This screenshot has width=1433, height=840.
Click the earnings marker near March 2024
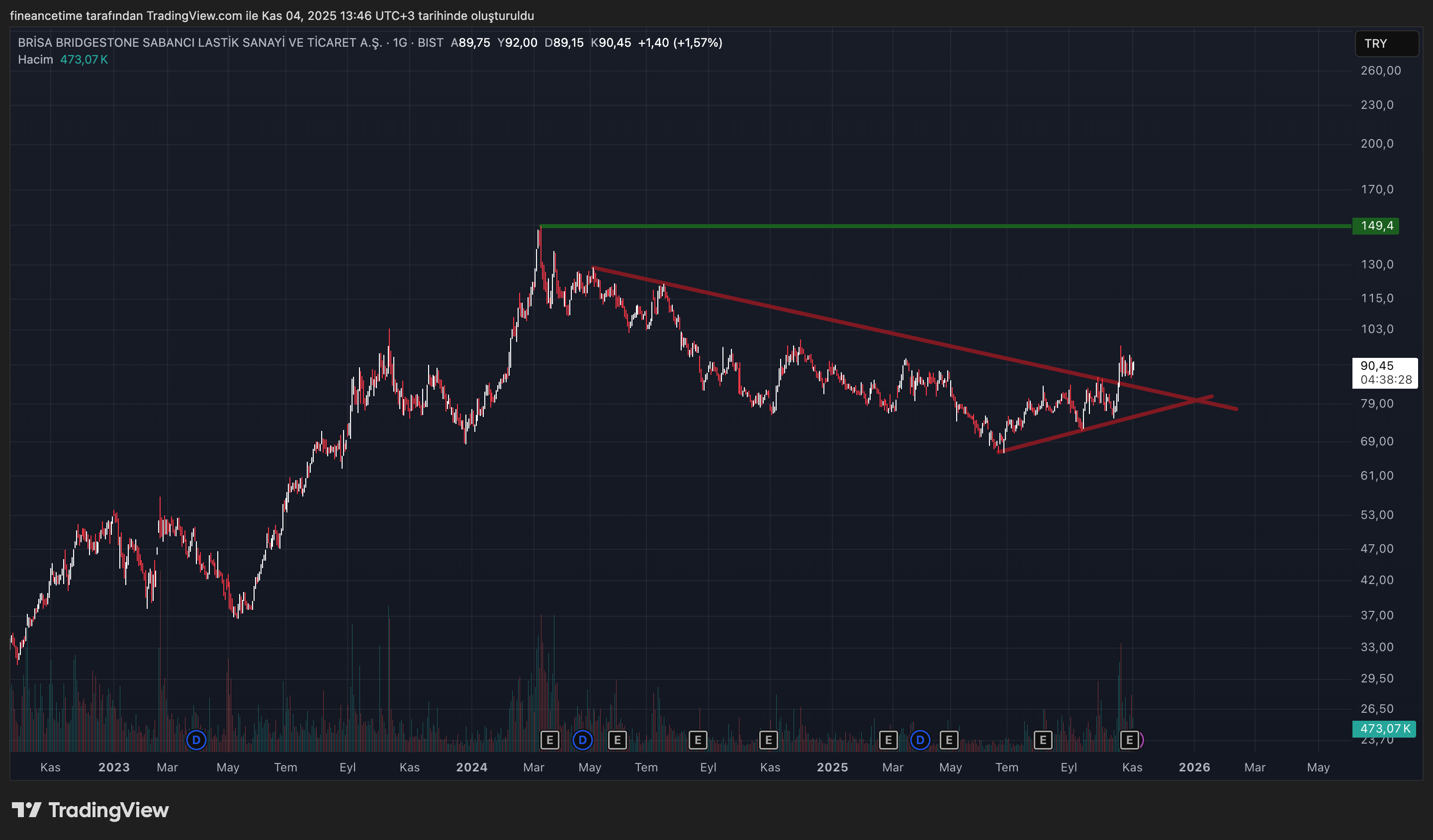coord(549,740)
